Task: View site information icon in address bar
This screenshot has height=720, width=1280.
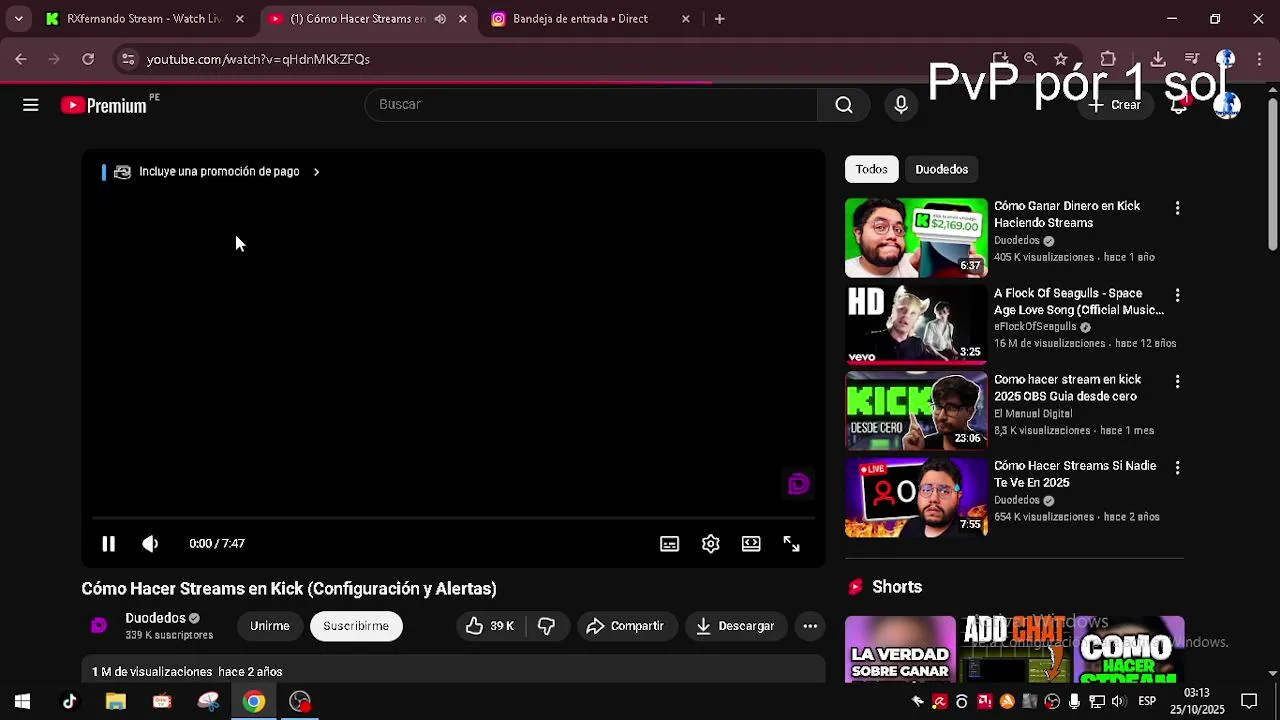Action: pyautogui.click(x=128, y=59)
